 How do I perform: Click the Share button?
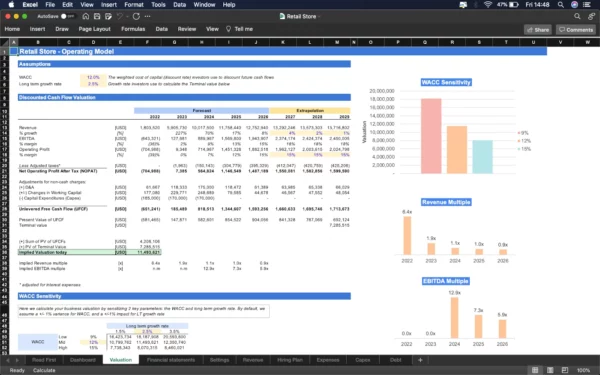point(538,30)
